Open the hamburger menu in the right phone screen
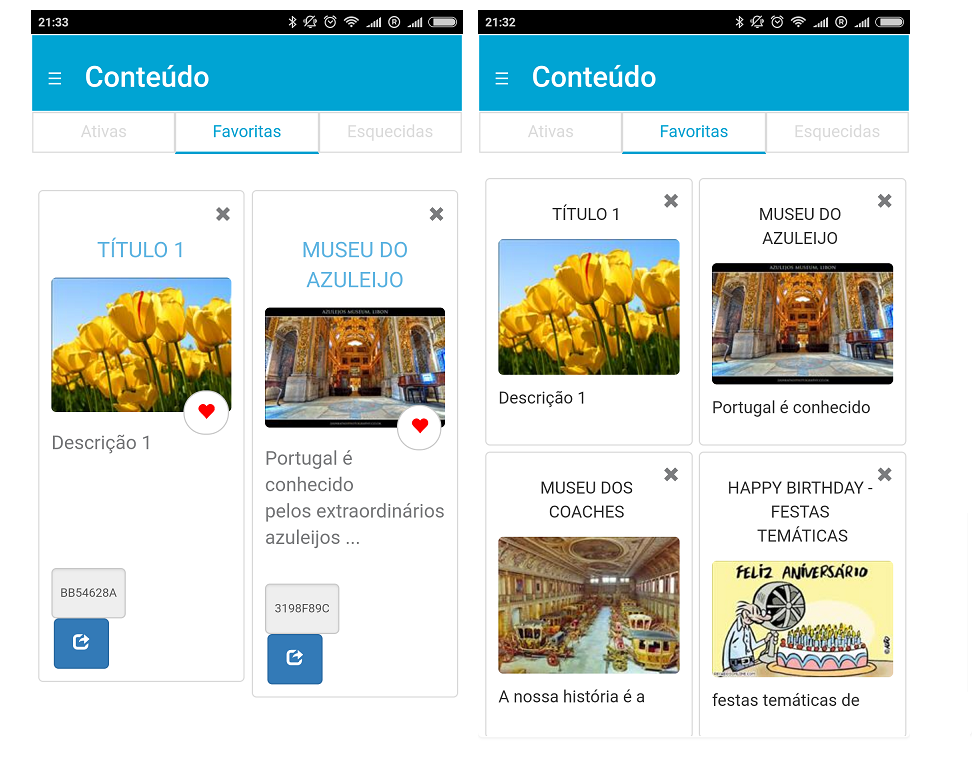This screenshot has width=976, height=768. click(502, 78)
